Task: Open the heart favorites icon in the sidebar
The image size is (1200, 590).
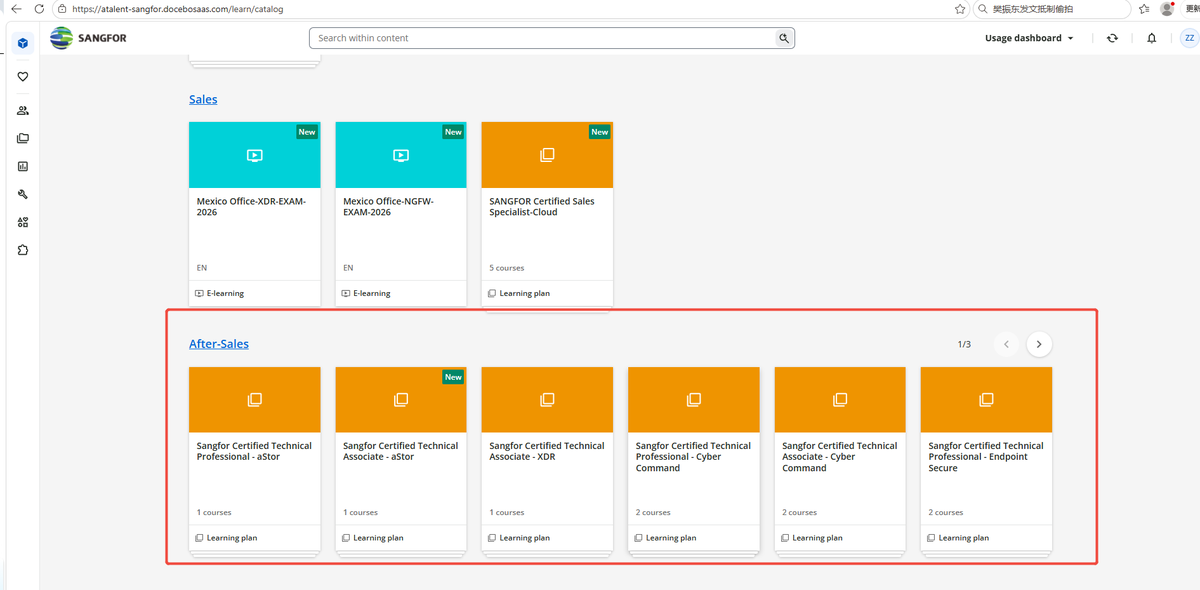Action: [x=23, y=77]
